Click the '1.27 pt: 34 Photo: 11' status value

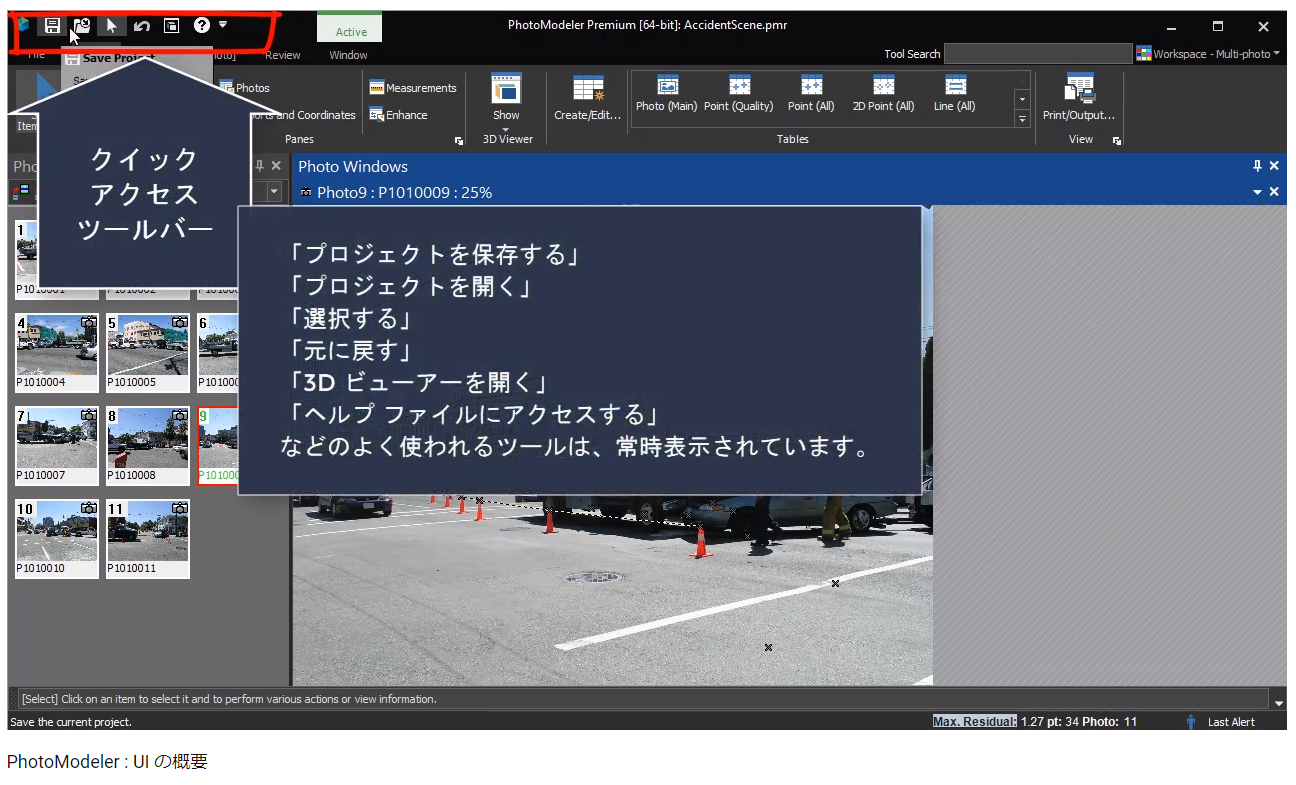tap(1079, 722)
